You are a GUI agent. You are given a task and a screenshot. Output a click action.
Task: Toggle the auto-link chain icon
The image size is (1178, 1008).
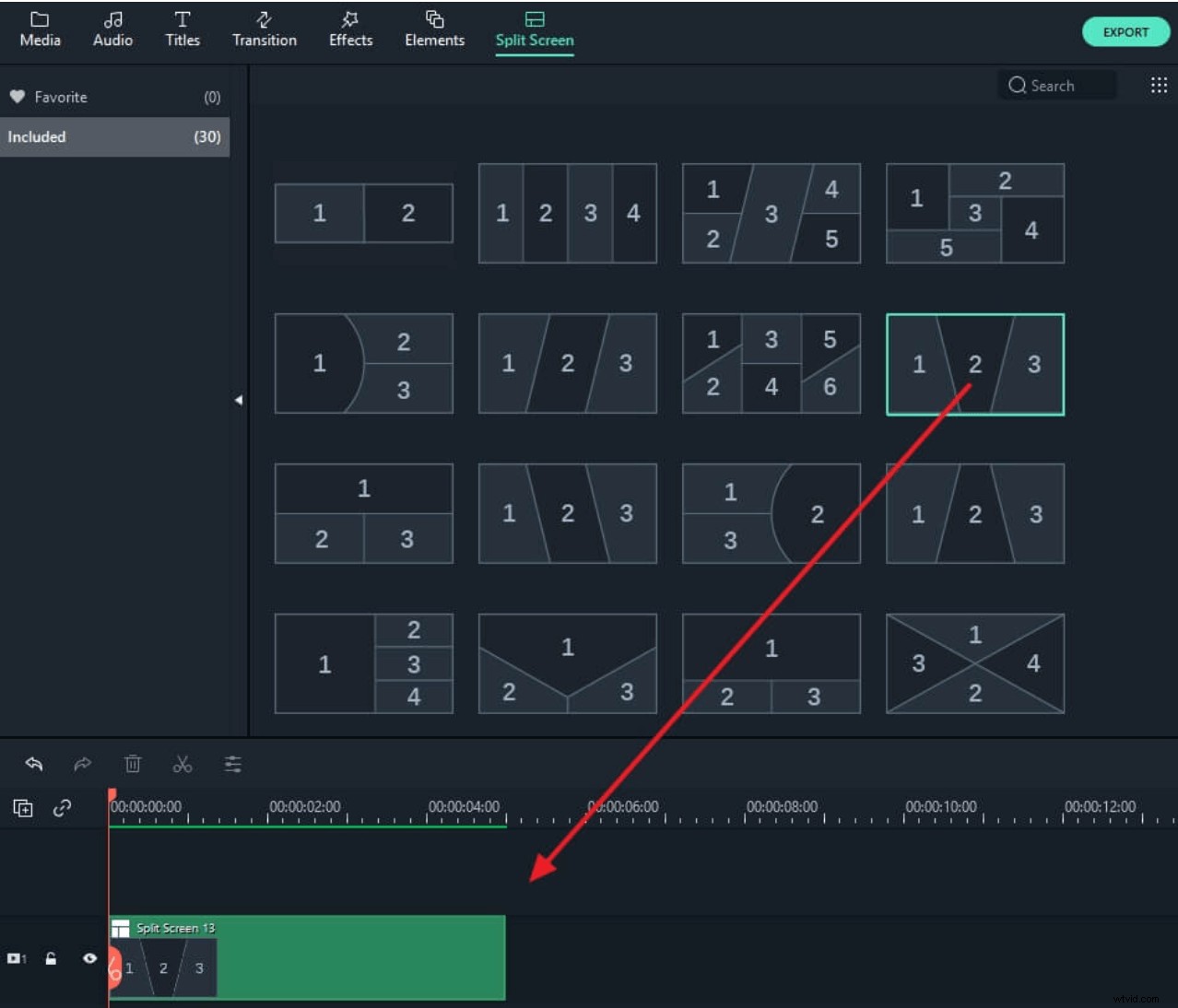click(x=63, y=808)
